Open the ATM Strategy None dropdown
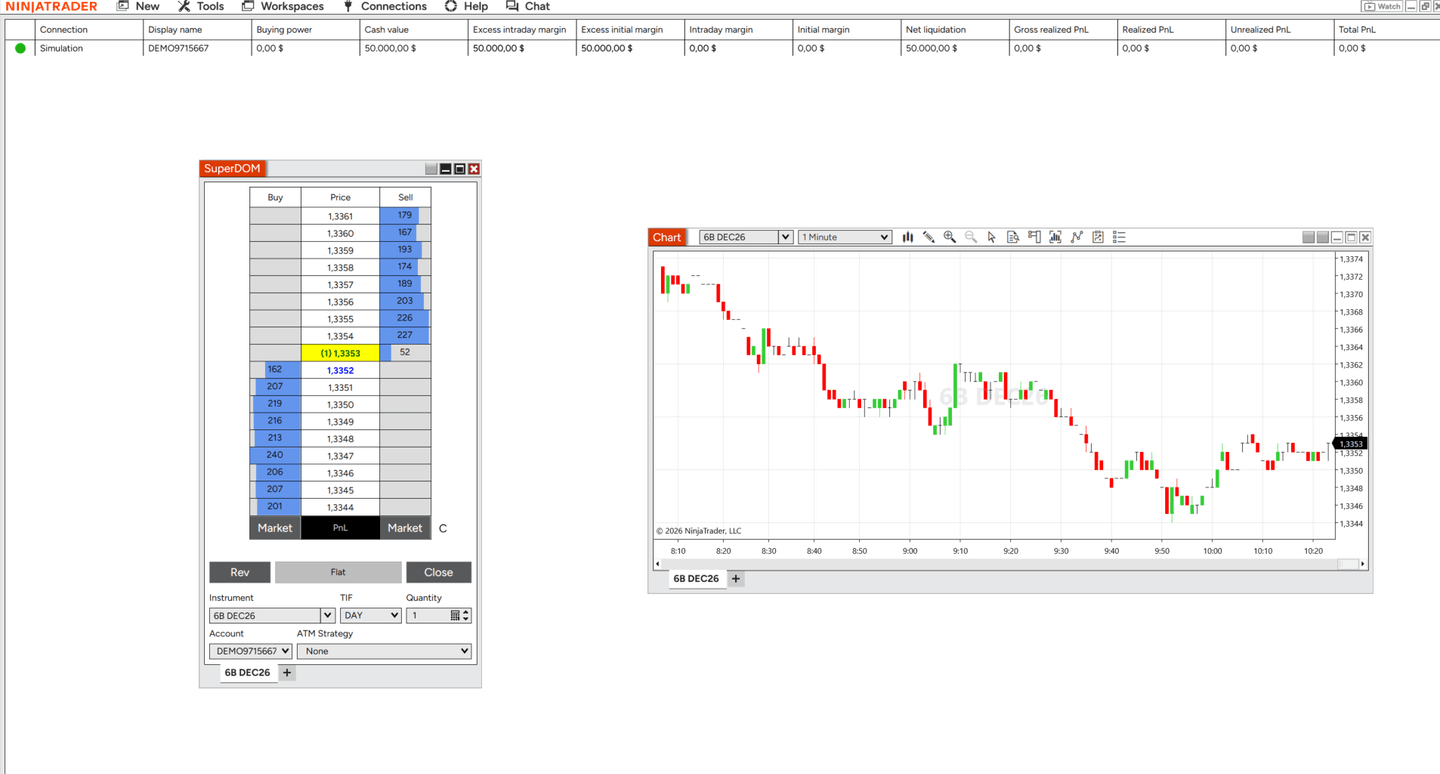This screenshot has height=774, width=1440. tap(384, 651)
